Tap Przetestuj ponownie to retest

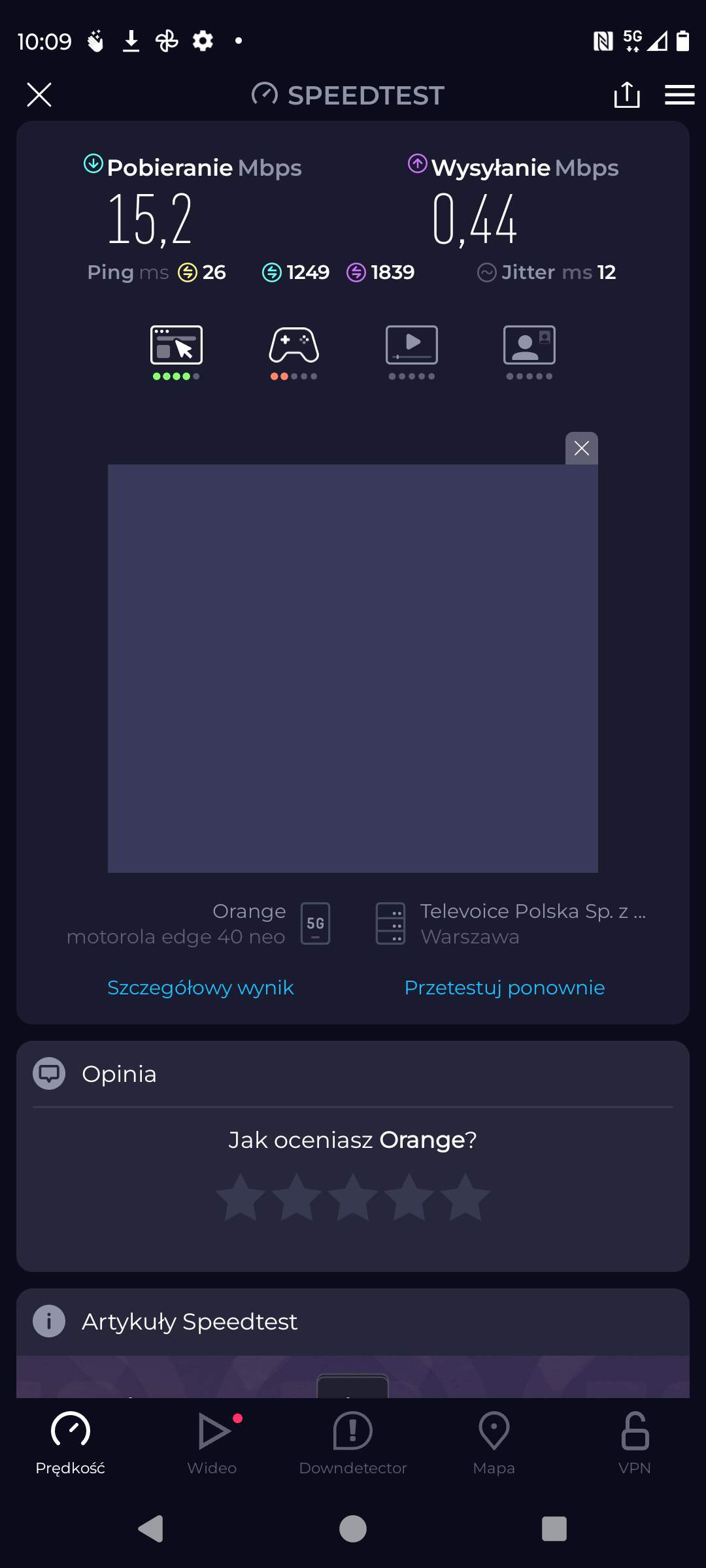click(505, 987)
